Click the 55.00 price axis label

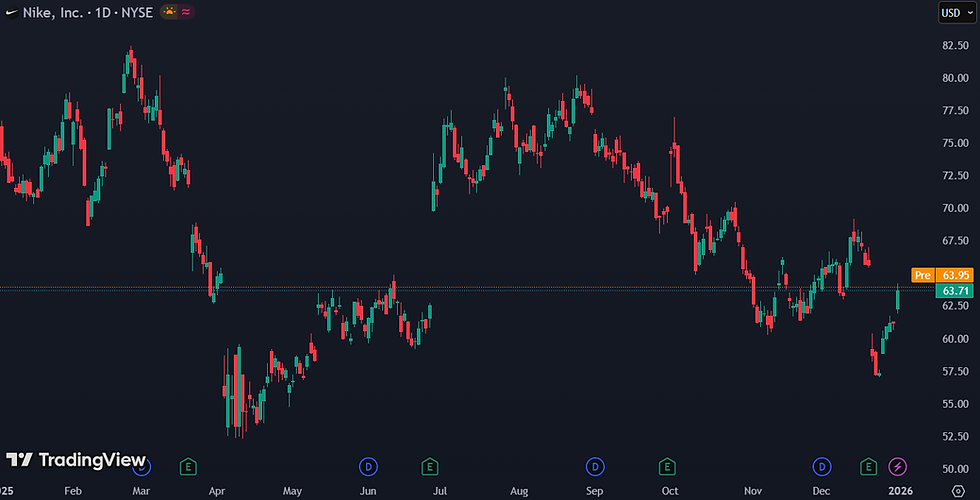pos(955,404)
